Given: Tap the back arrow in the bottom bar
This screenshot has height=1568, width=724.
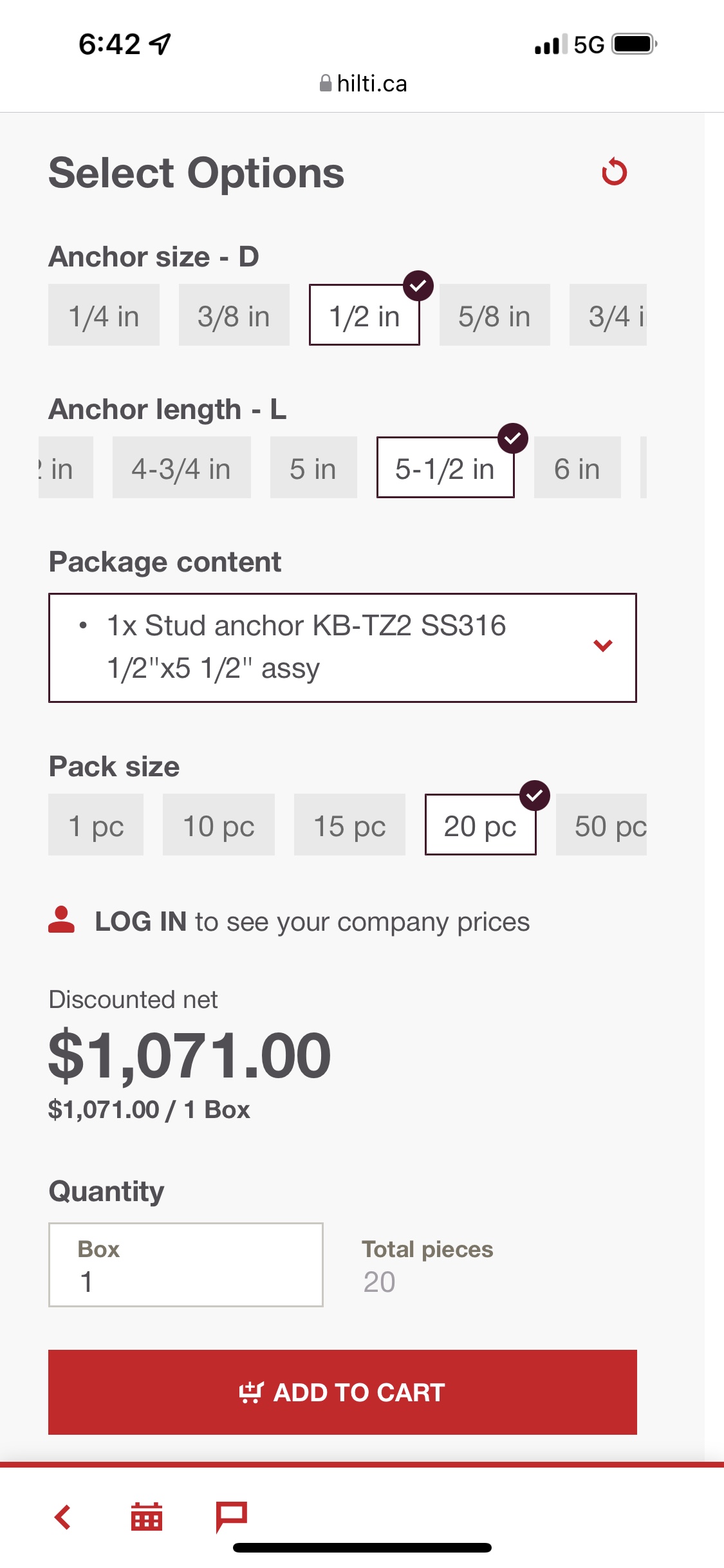Looking at the screenshot, I should (62, 1517).
